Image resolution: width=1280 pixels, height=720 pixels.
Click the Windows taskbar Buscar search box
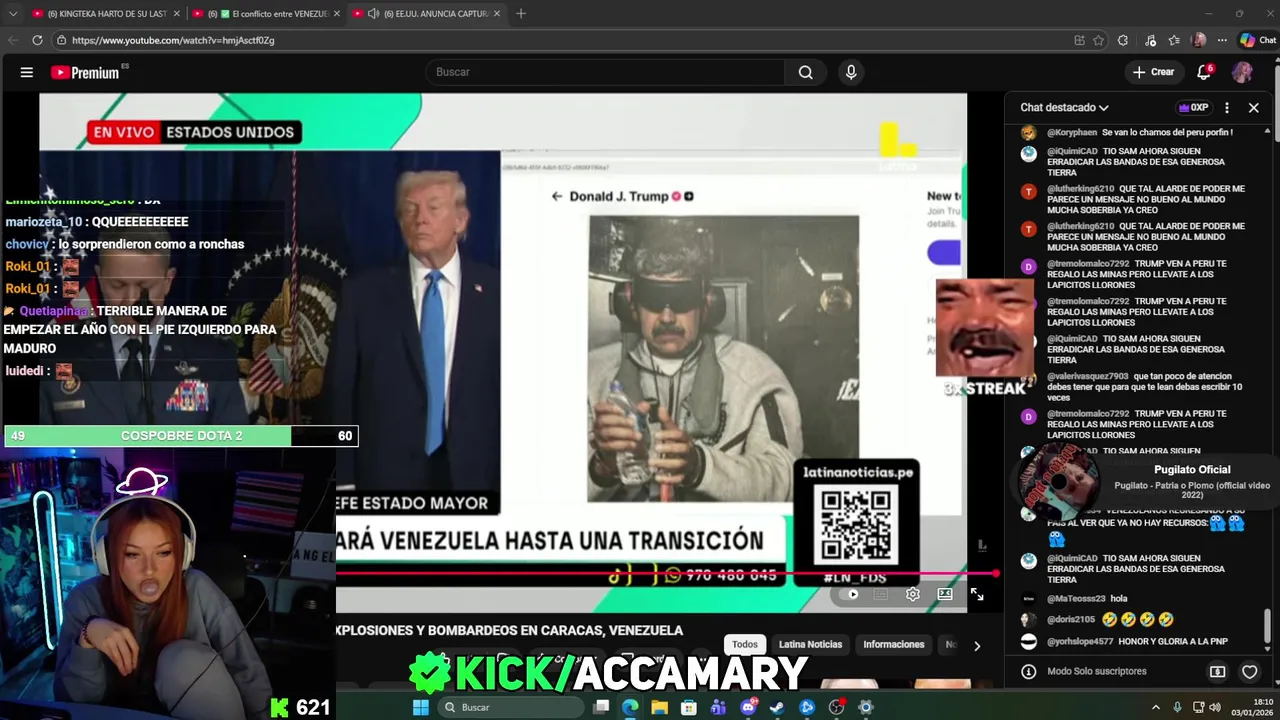click(509, 707)
